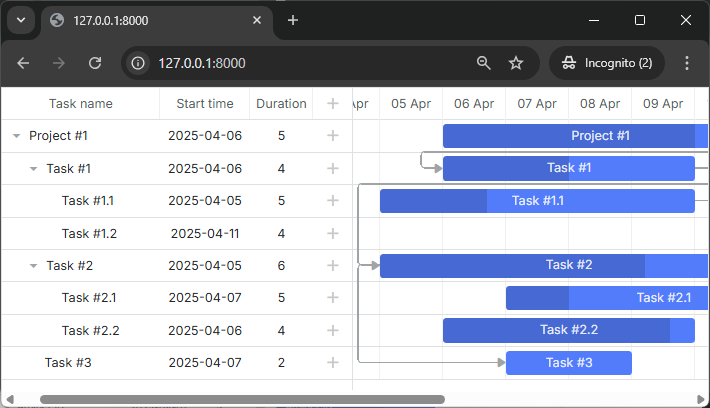
Task: View site information icon in address bar
Action: [140, 63]
